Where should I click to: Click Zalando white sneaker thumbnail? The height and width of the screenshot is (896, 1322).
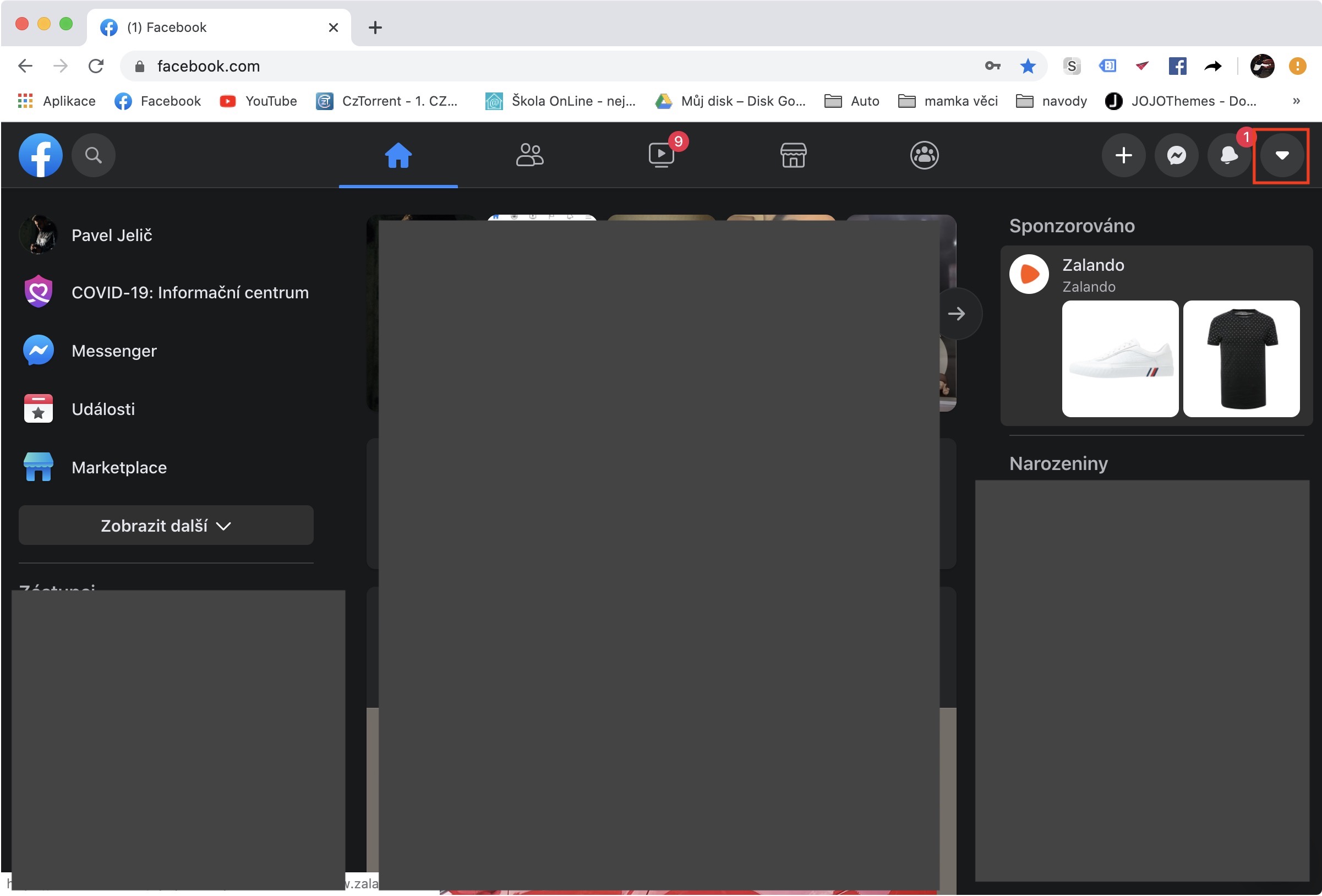[x=1119, y=358]
